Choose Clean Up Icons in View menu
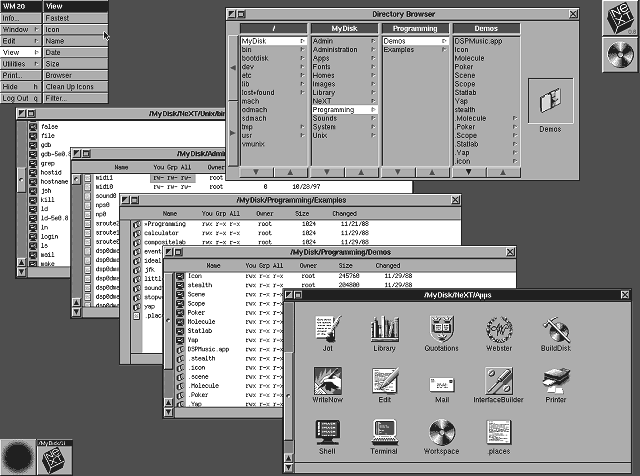Viewport: 640px width, 476px height. [76, 87]
